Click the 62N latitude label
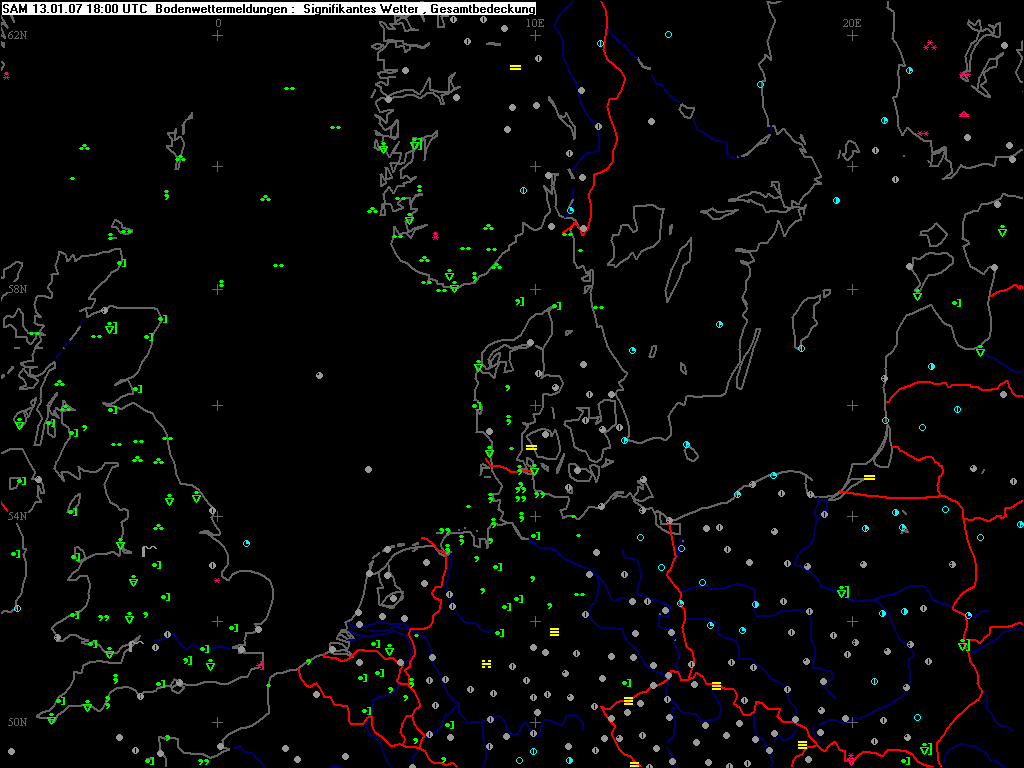Screen dimensions: 1024x768 tap(16, 35)
